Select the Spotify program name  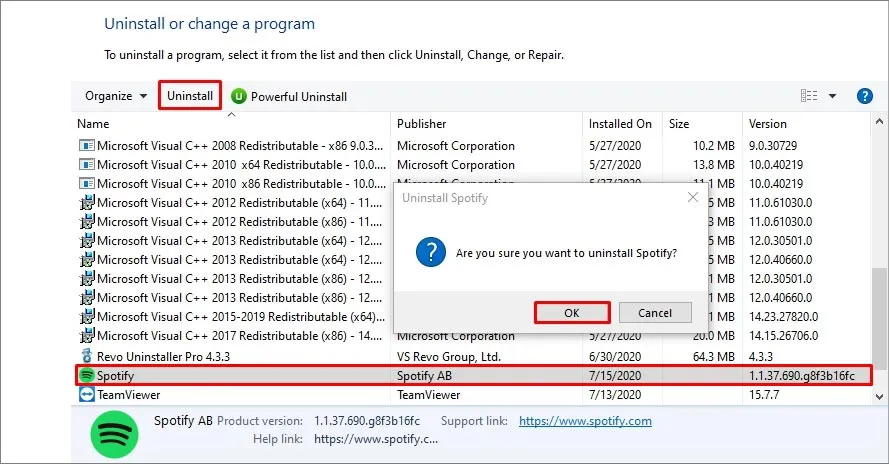[x=115, y=376]
